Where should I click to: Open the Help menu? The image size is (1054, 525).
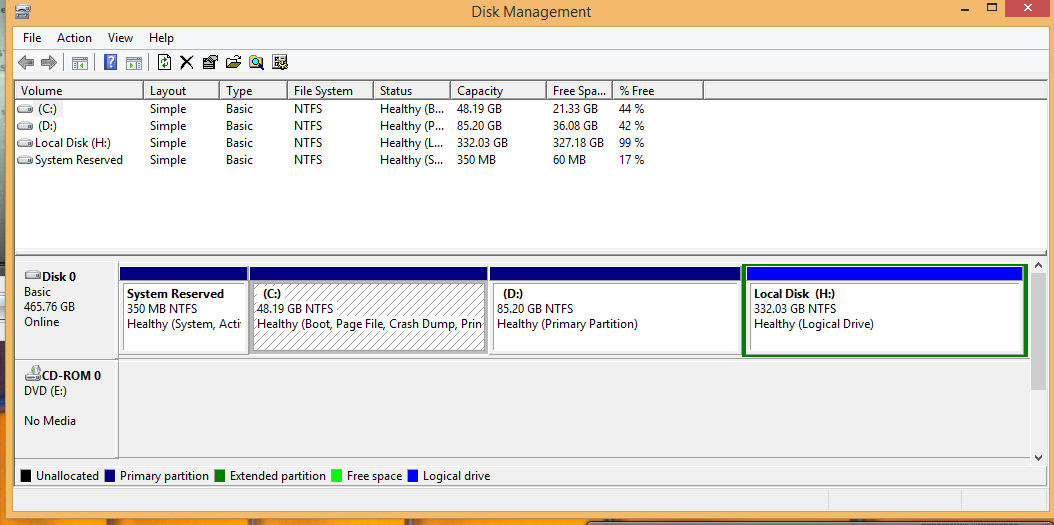(x=161, y=38)
